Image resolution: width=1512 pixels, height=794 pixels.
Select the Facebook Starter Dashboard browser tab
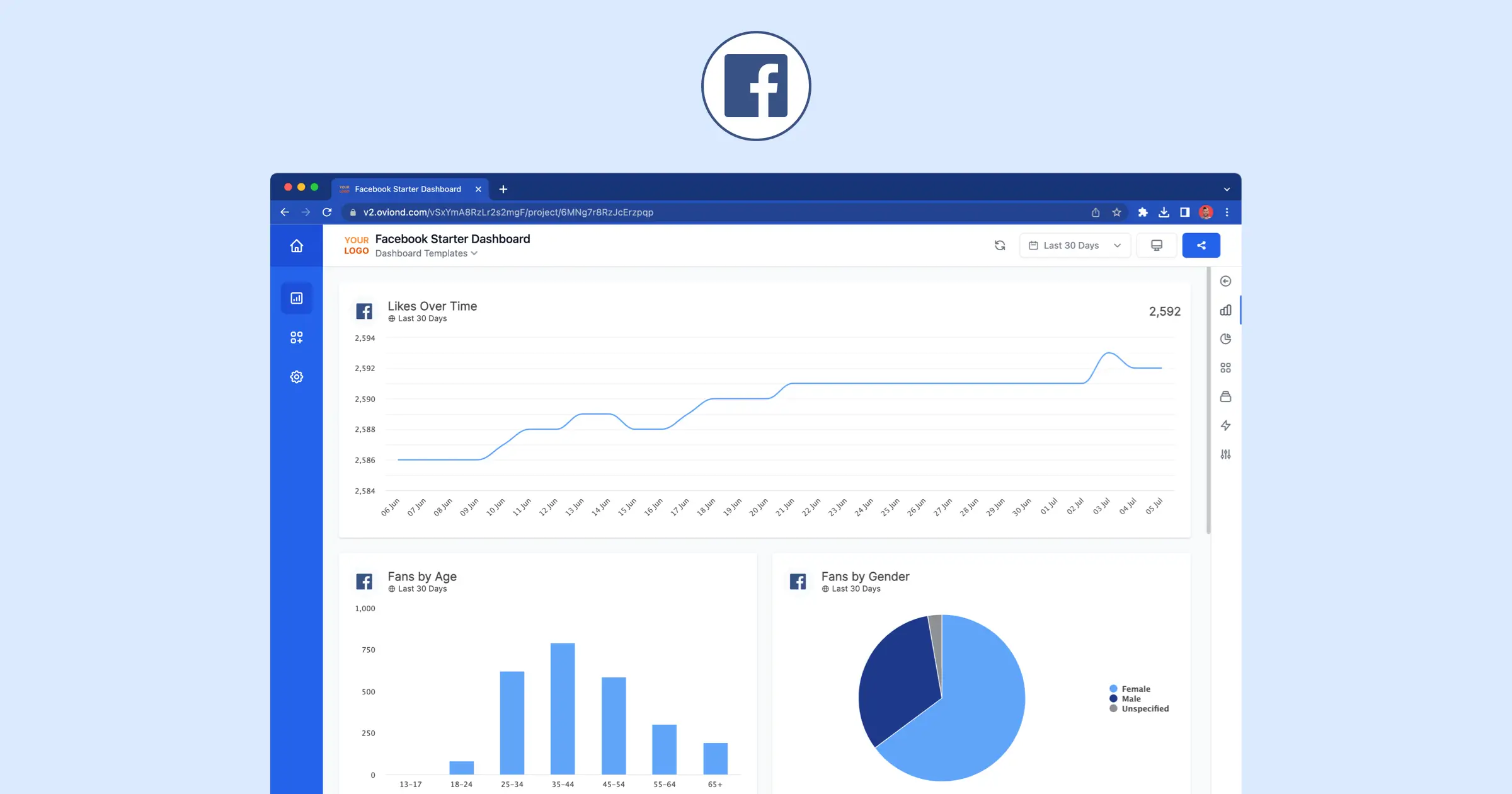[x=411, y=189]
